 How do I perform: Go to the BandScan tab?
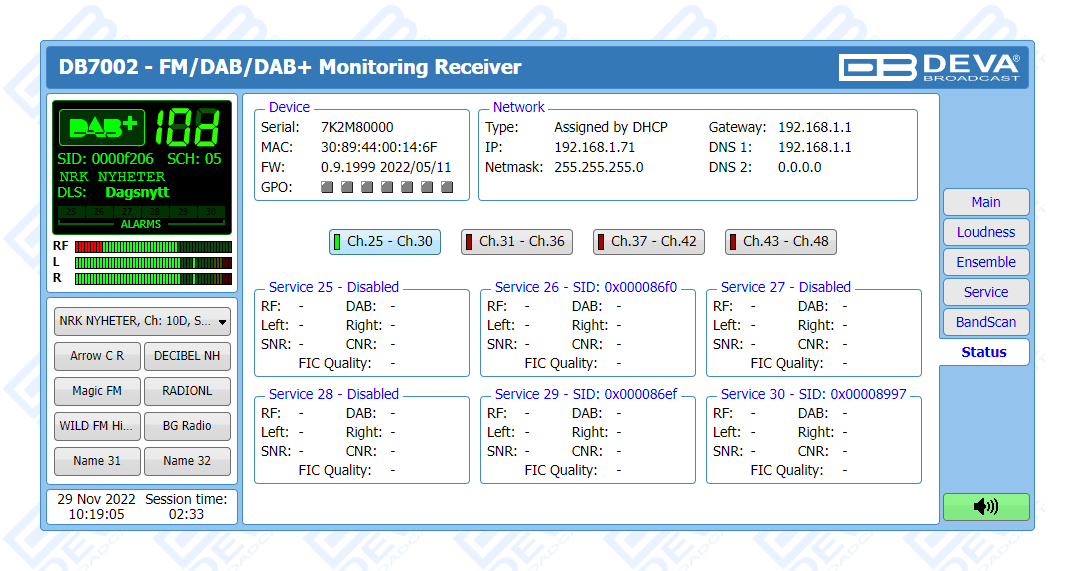point(985,322)
